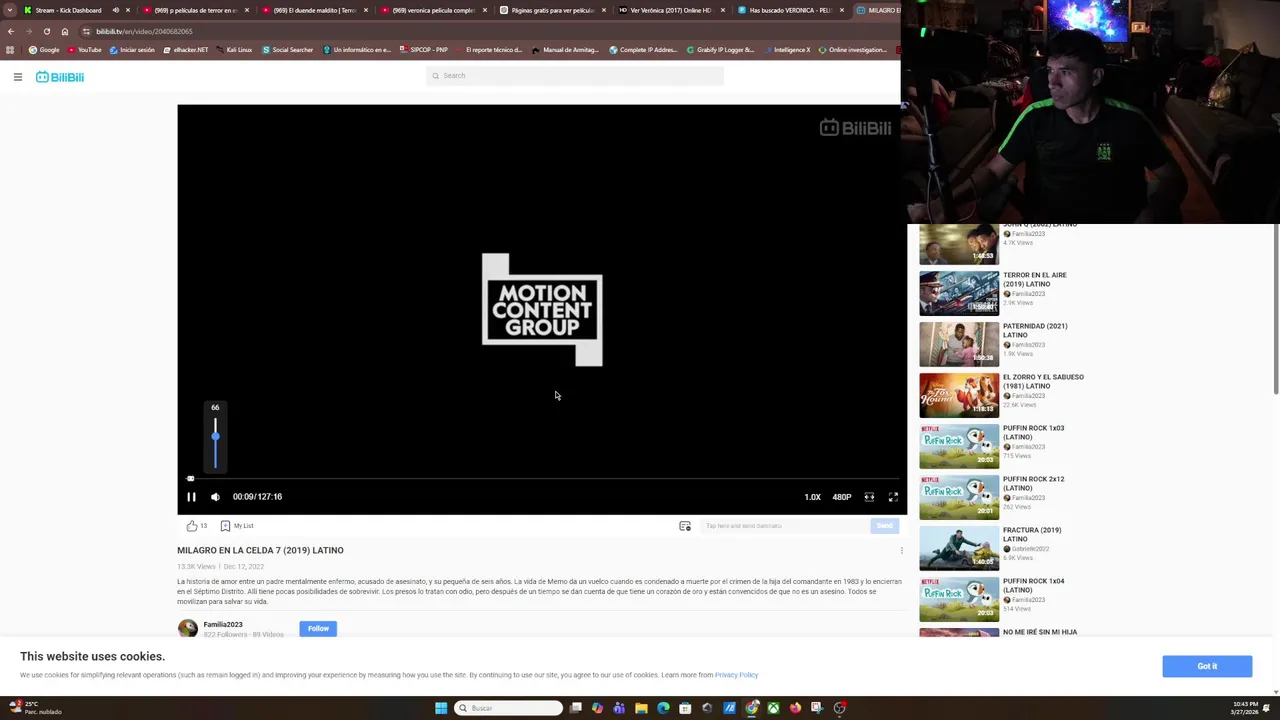Open the Social Searcher bookmark
The image size is (1280, 720).
(288, 50)
